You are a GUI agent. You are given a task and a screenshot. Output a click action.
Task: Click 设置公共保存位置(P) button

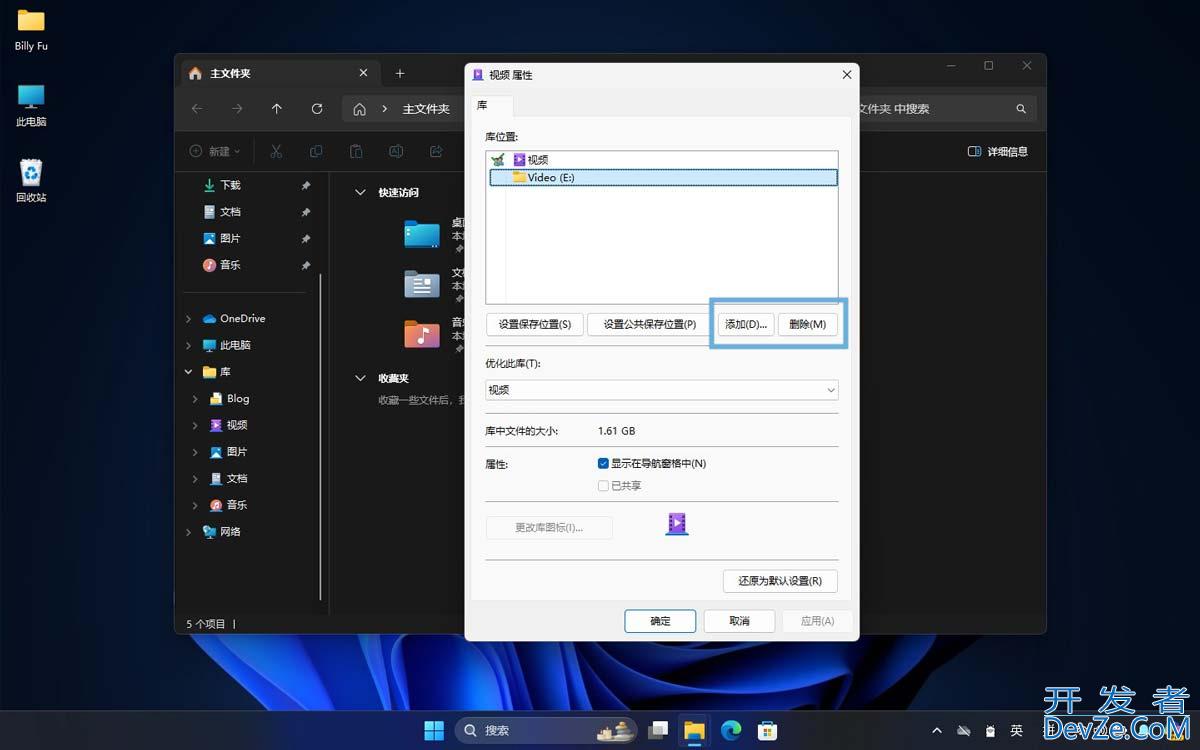click(x=650, y=324)
